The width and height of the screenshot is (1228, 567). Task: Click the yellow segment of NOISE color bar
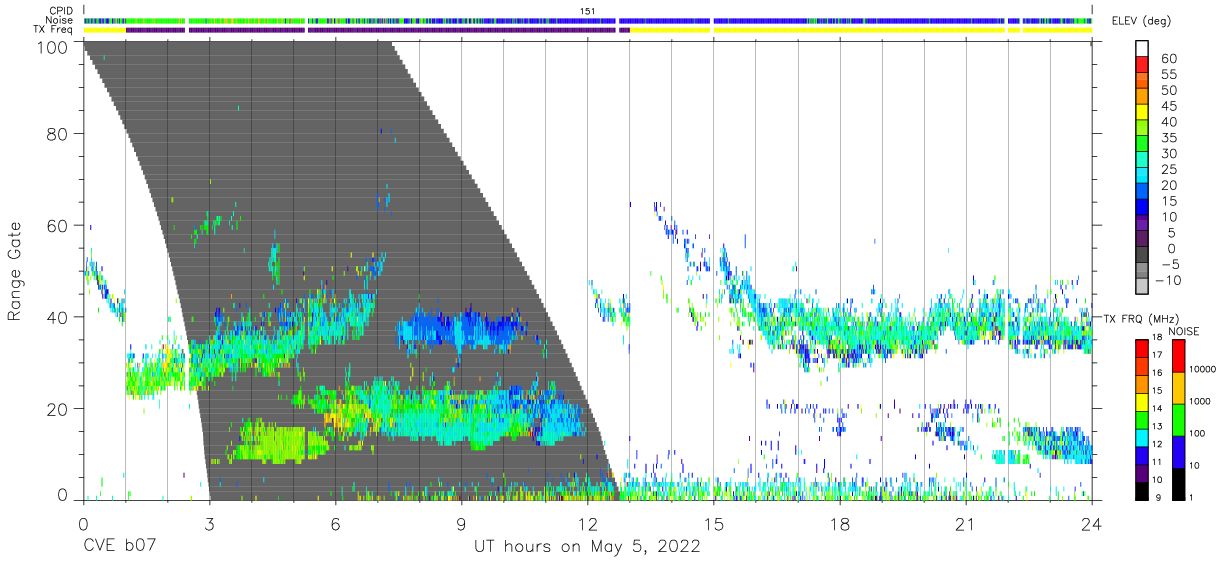1178,387
